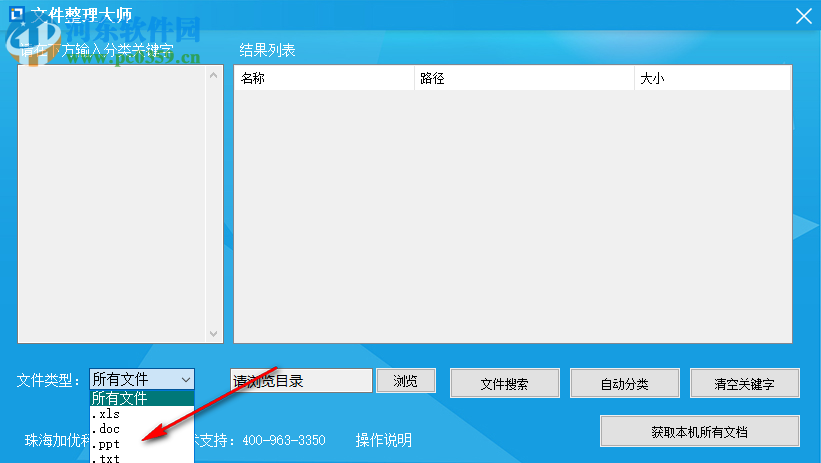The height and width of the screenshot is (463, 821).
Task: Close the 文件整理大师 window
Action: [804, 16]
